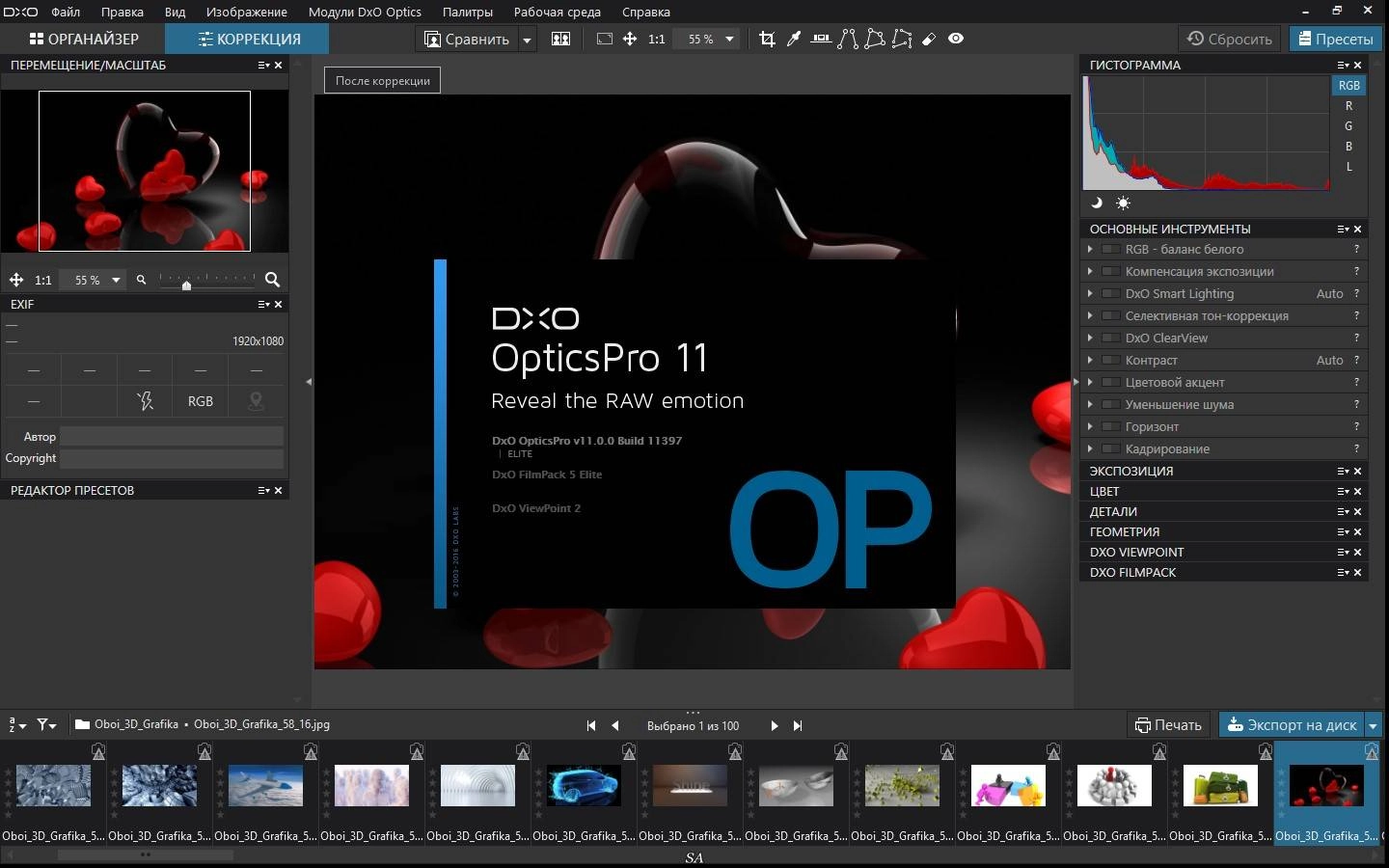
Task: Jump to the first image in filmstrip
Action: tap(591, 725)
